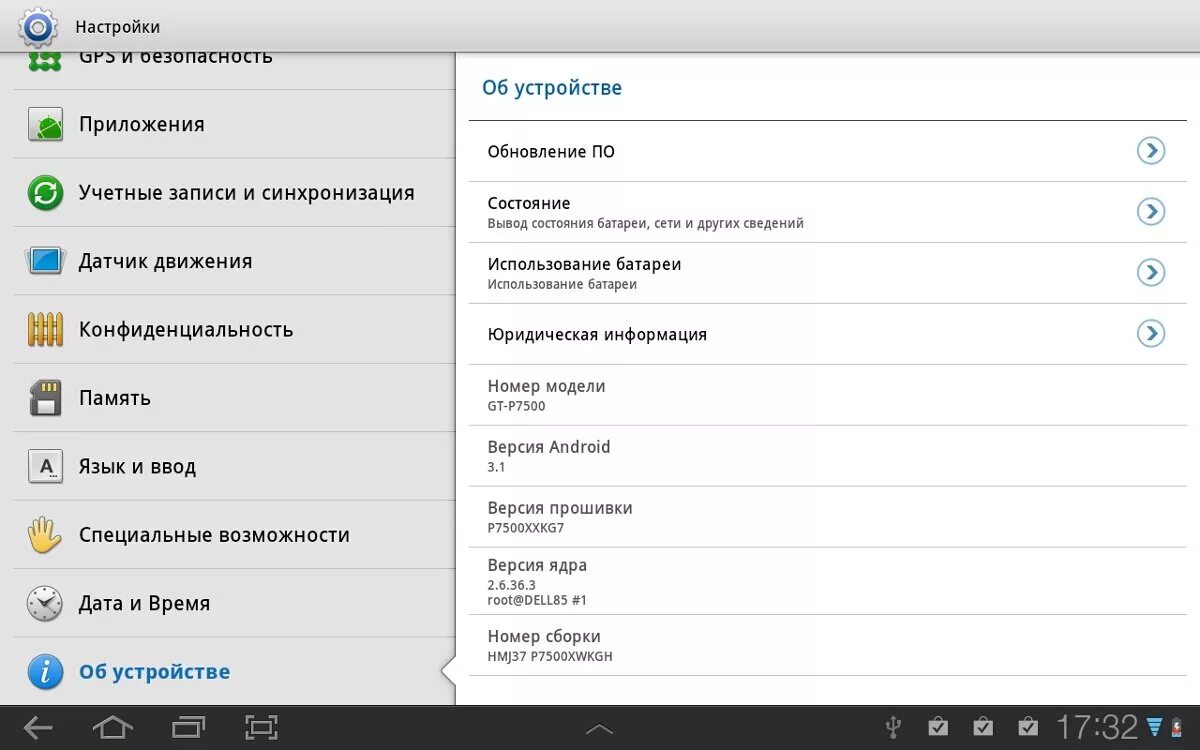
Task: Tap the Wi-Fi signal status icon
Action: (x=1155, y=727)
